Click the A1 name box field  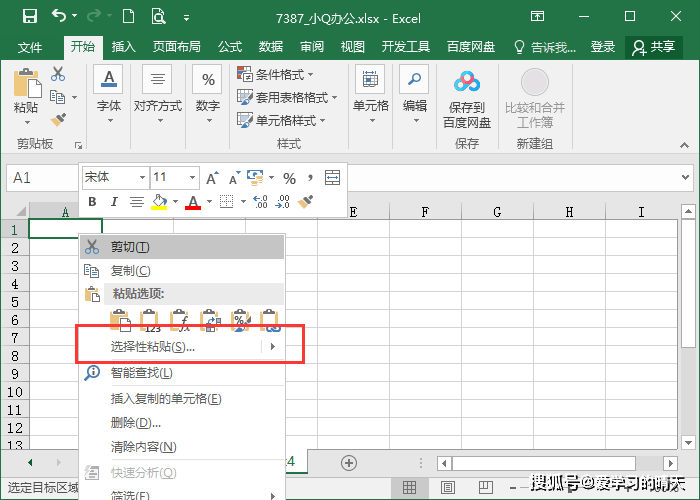42,178
